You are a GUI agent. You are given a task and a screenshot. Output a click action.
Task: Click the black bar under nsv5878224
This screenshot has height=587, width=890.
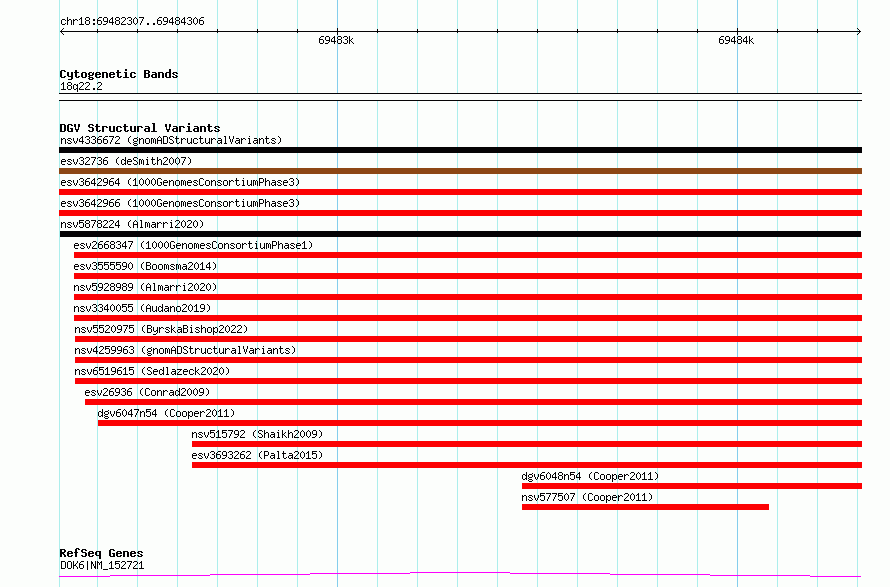pyautogui.click(x=460, y=234)
